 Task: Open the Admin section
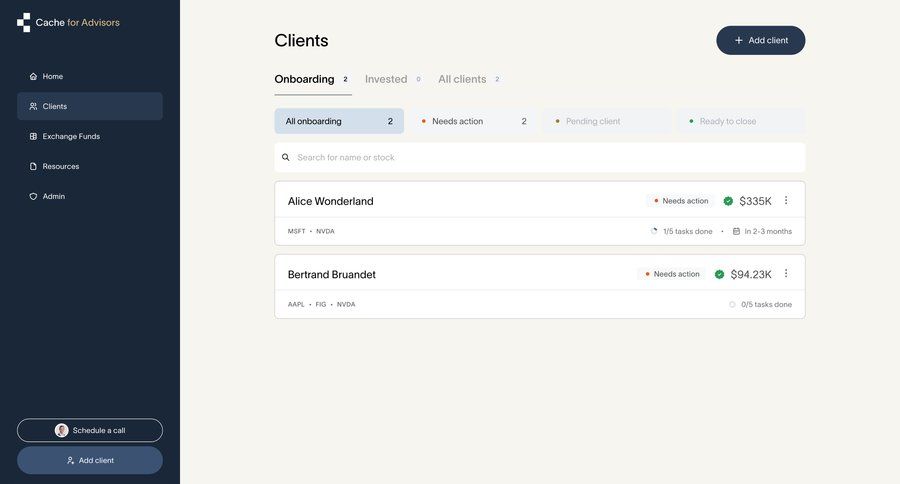pyautogui.click(x=90, y=196)
